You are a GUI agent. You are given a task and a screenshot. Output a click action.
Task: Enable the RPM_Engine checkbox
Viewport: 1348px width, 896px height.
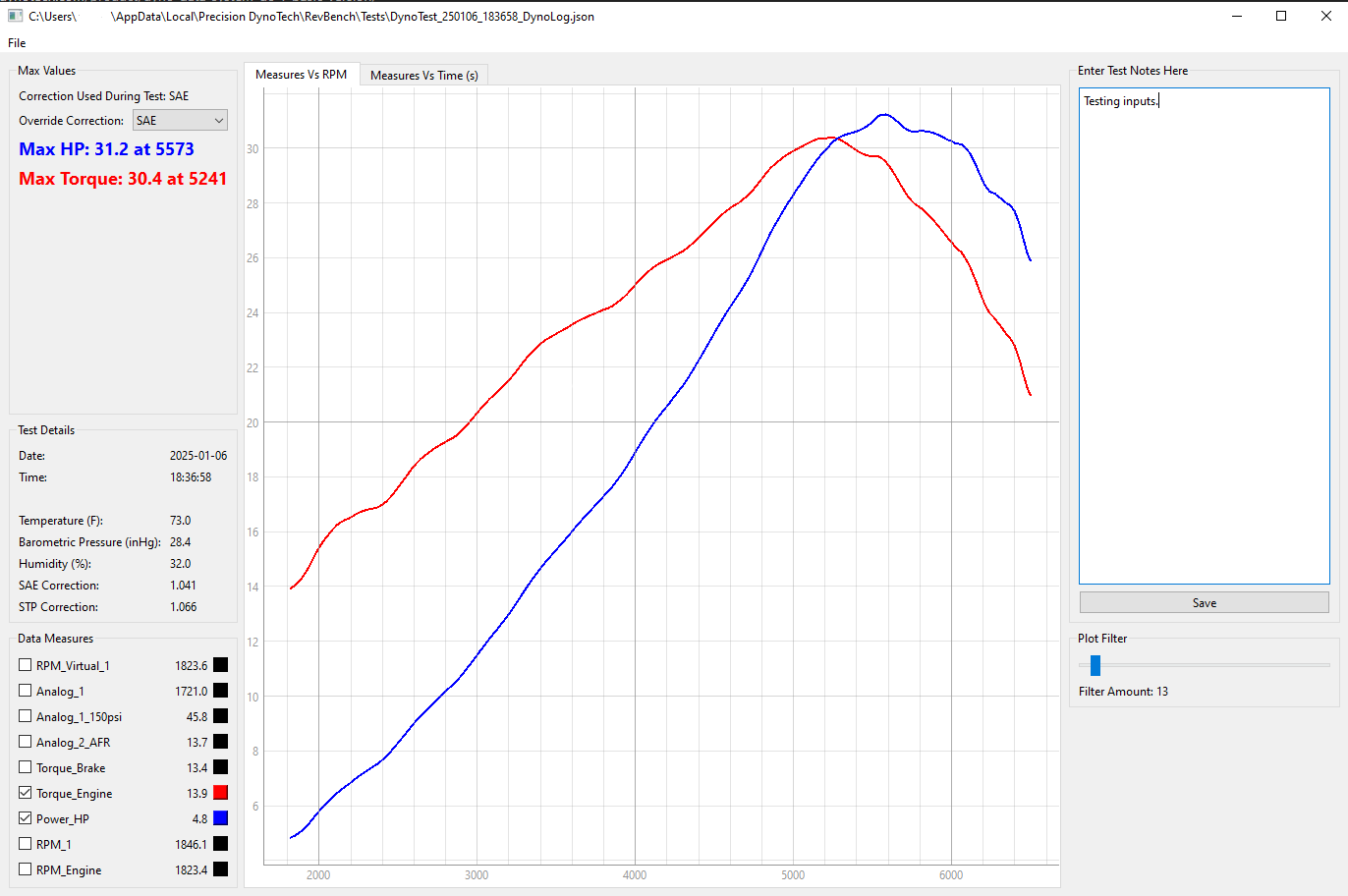26,869
